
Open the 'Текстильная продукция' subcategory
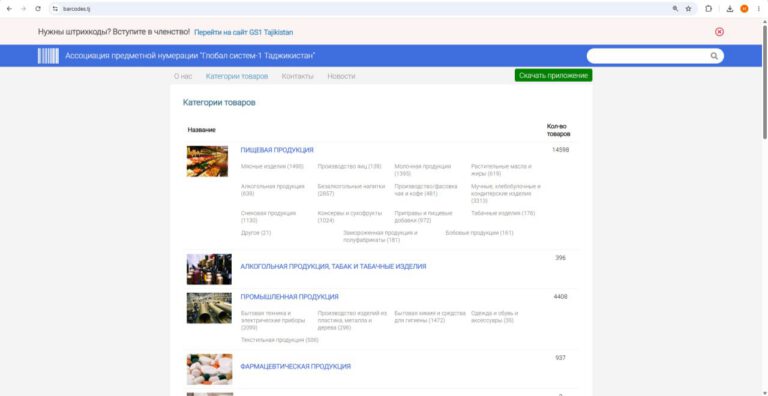[x=280, y=340]
